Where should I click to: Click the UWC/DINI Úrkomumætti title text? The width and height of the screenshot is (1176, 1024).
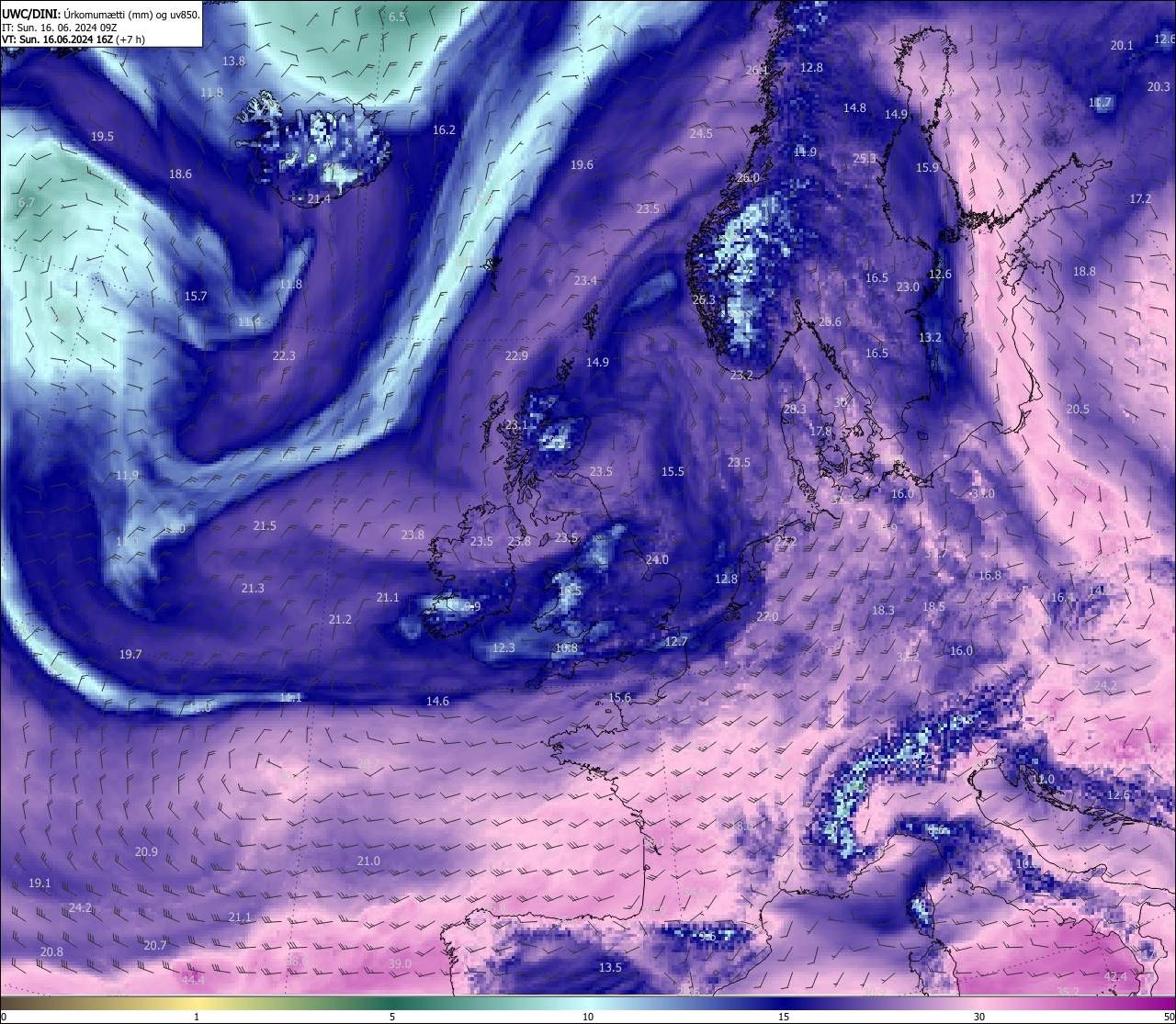click(x=101, y=14)
